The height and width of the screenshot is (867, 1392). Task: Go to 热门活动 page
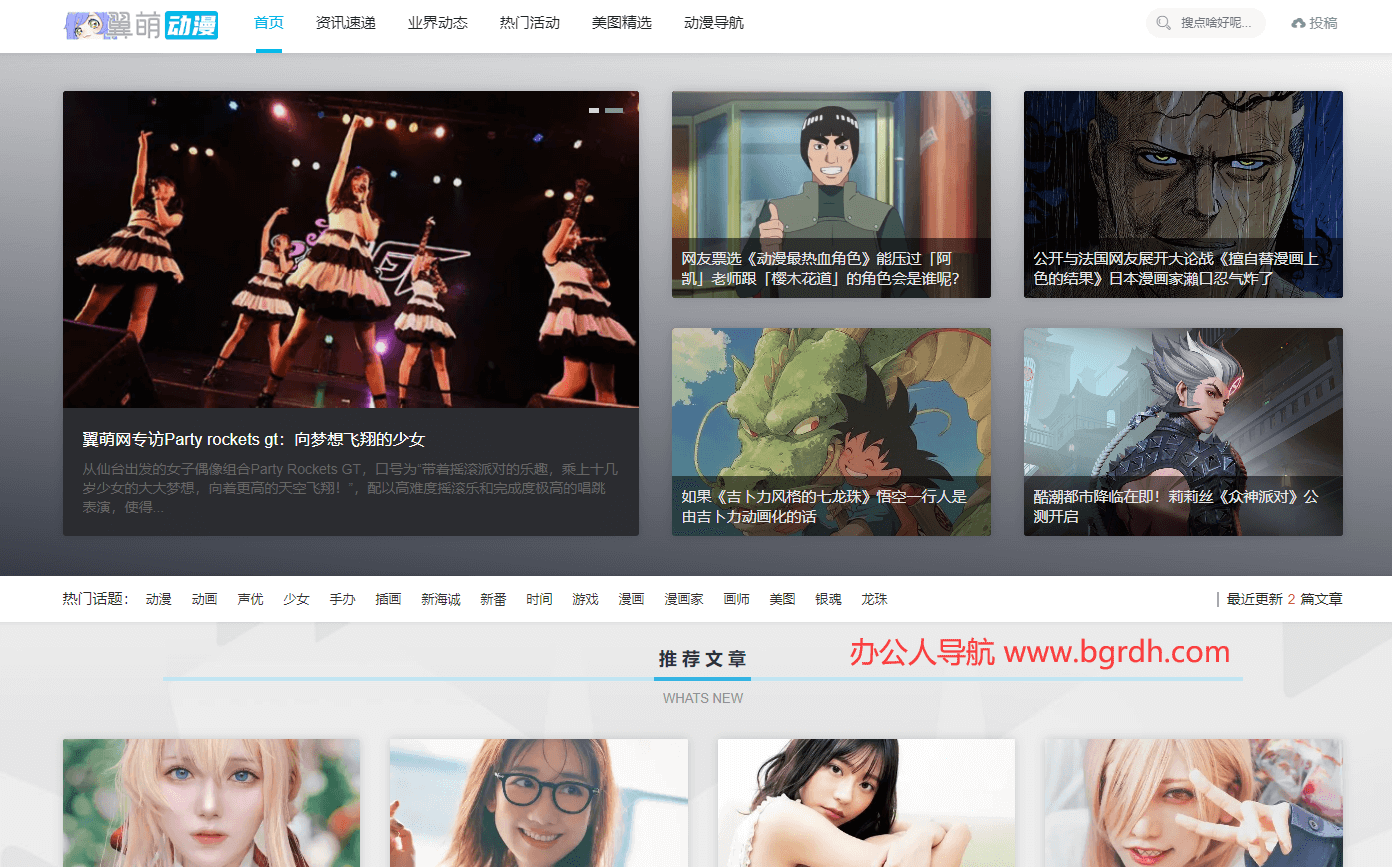[529, 21]
